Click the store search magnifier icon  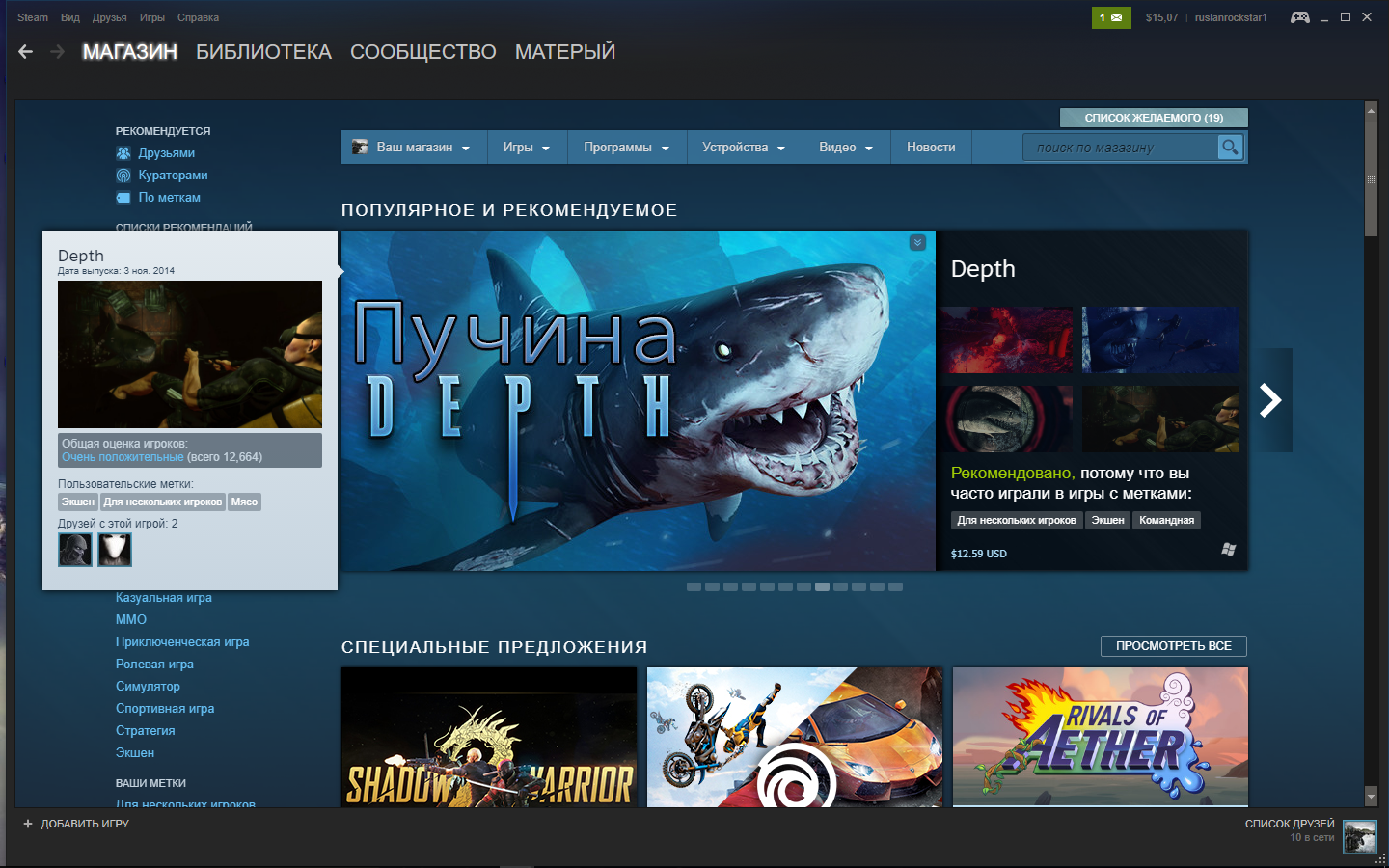[1230, 148]
